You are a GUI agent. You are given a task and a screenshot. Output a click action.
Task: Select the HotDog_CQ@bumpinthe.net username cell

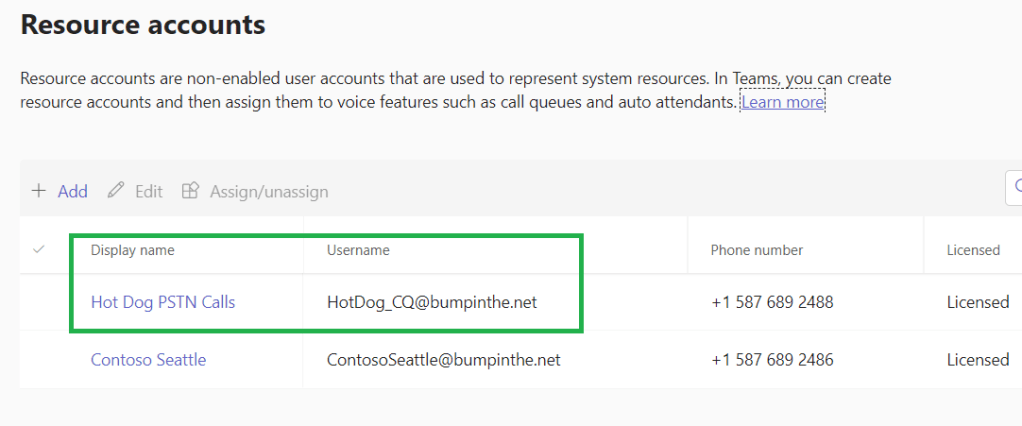tap(432, 301)
